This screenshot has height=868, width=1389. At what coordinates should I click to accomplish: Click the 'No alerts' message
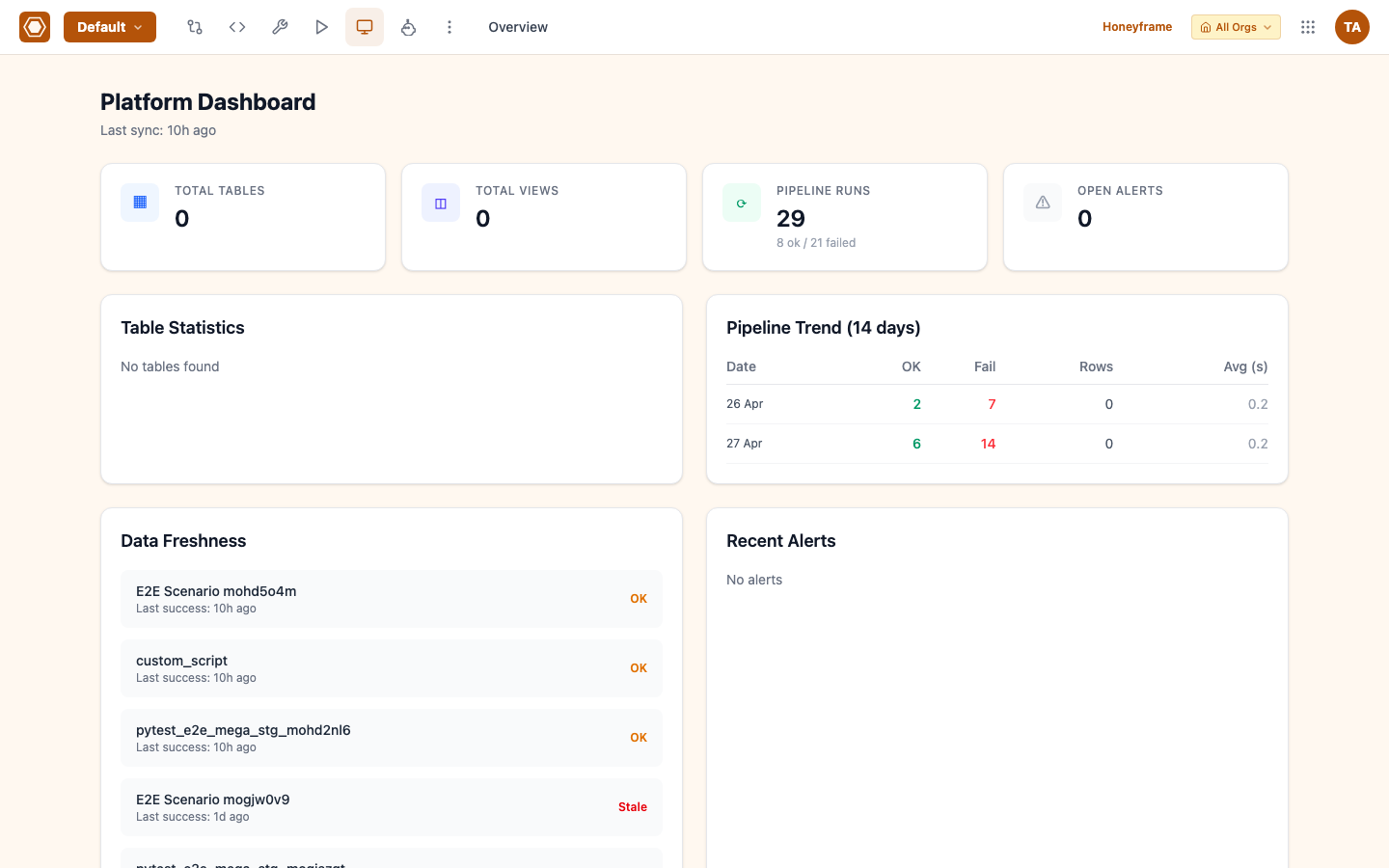tap(754, 580)
